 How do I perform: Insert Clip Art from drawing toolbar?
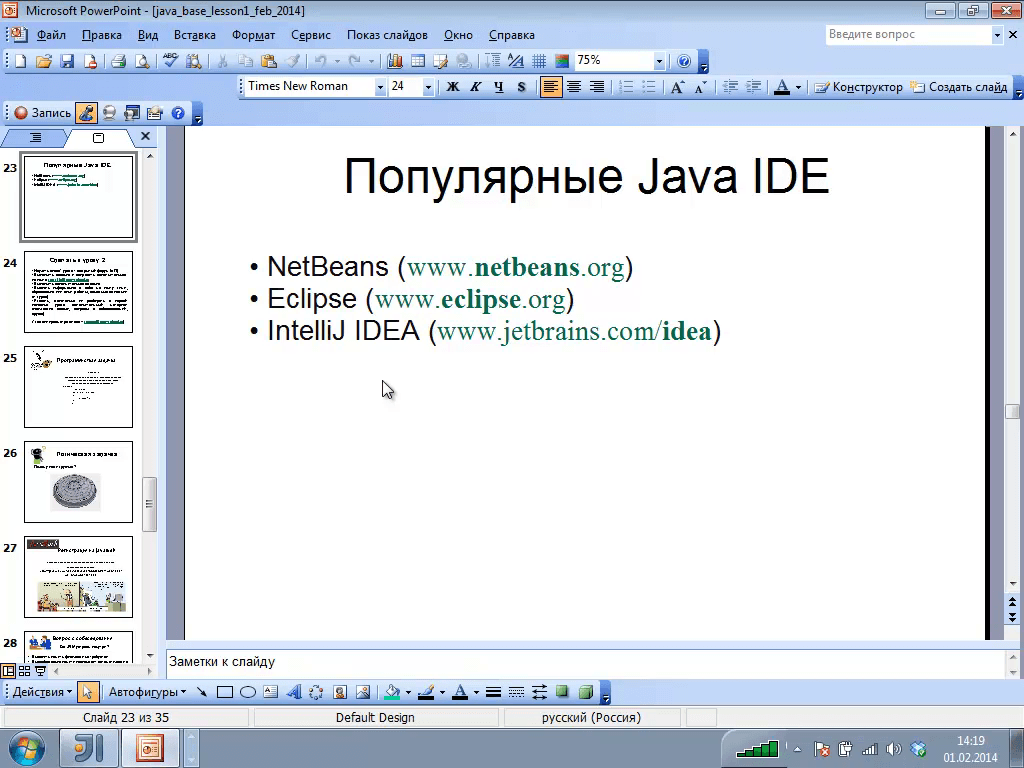340,692
